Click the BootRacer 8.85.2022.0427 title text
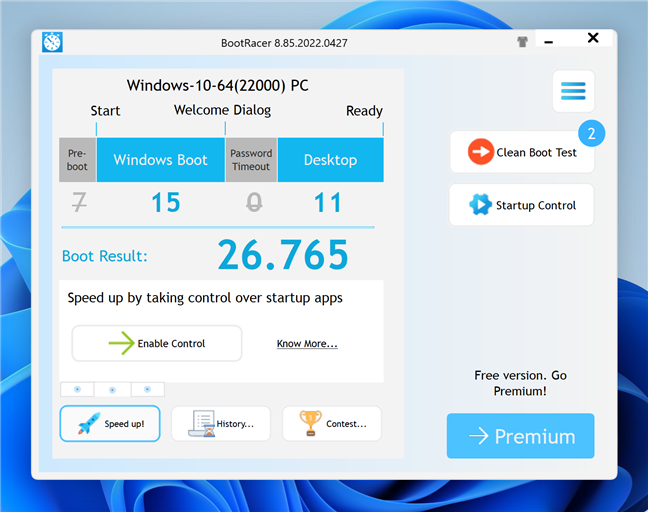 (x=284, y=43)
